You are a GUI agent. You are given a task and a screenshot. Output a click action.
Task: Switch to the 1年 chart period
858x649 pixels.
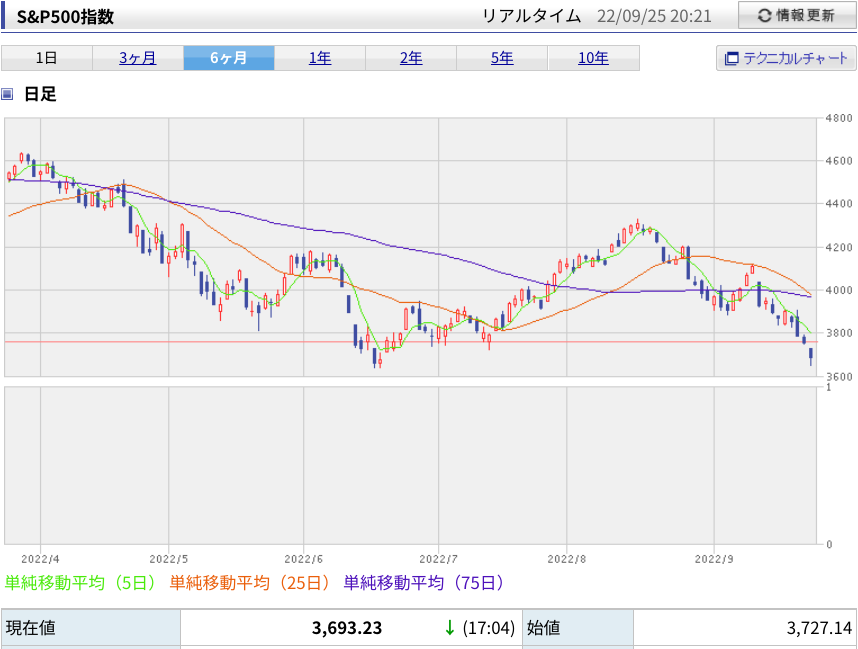pyautogui.click(x=320, y=58)
